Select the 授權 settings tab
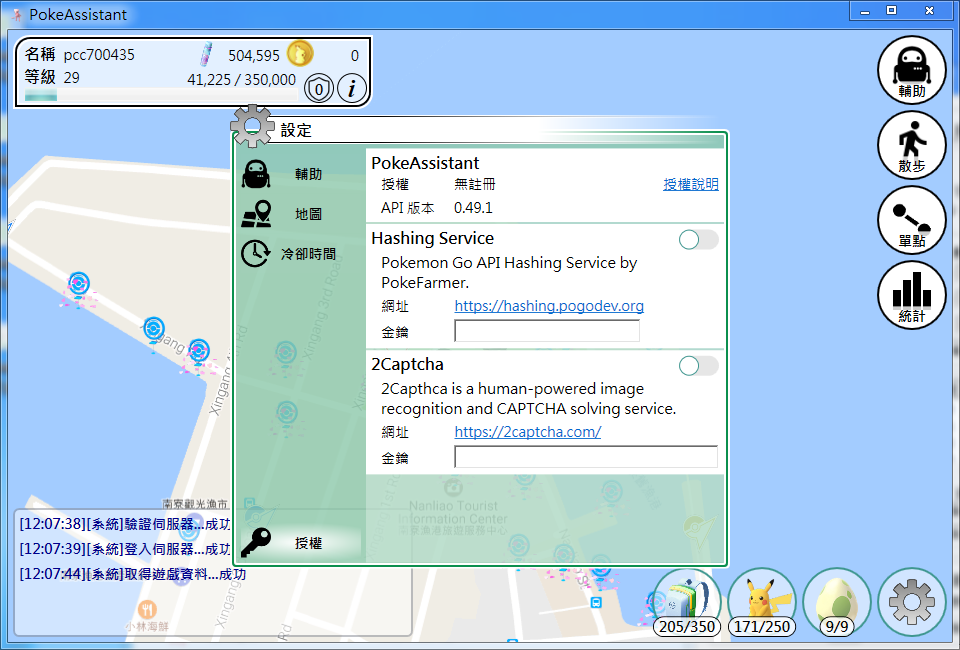Viewport: 960px width, 650px height. [x=300, y=543]
